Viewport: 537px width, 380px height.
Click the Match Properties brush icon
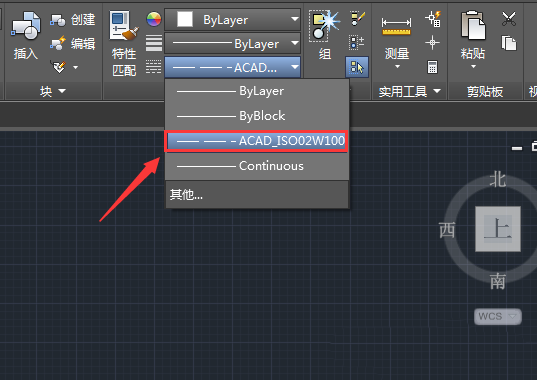point(124,25)
